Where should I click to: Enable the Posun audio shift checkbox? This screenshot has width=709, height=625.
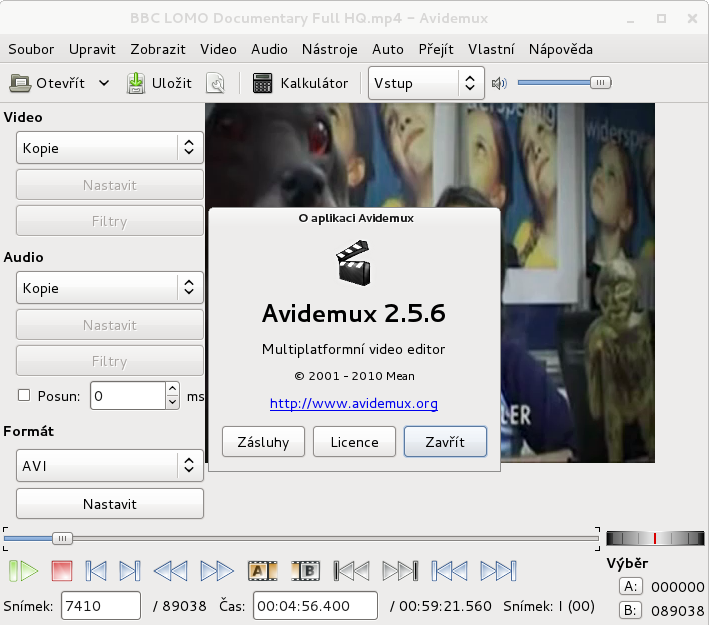[24, 395]
